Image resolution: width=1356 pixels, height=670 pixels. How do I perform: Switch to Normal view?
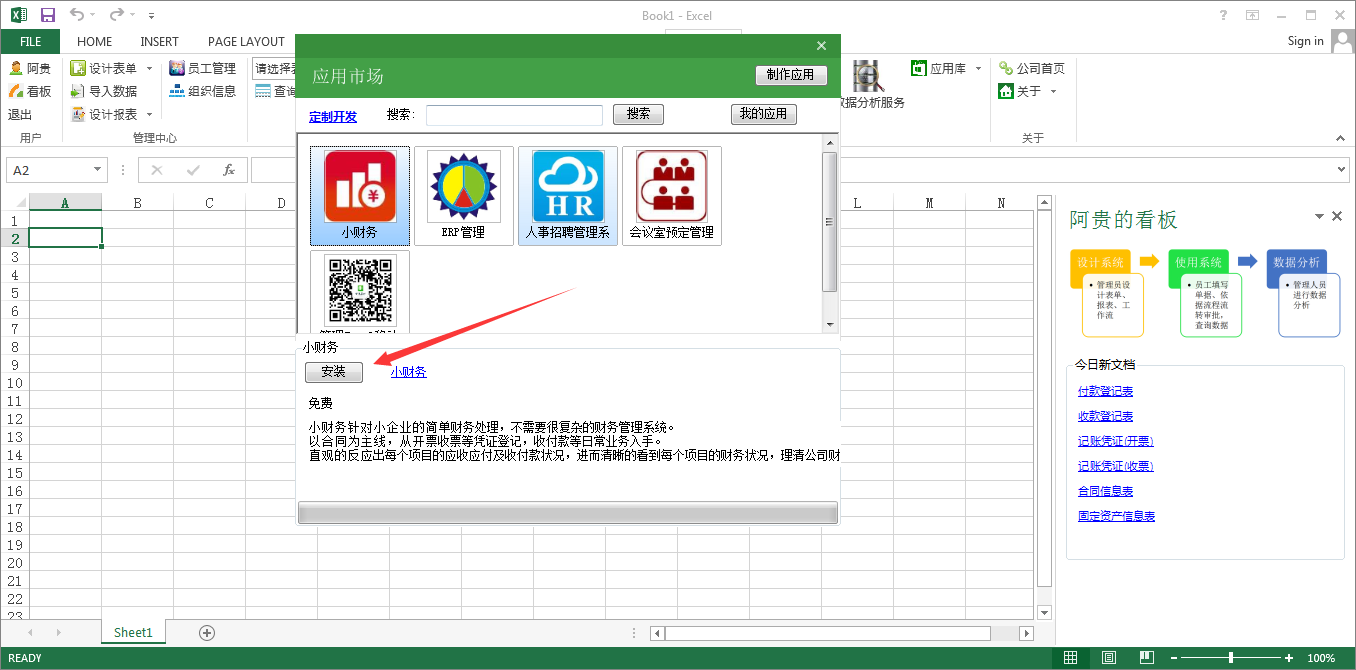(x=1070, y=658)
